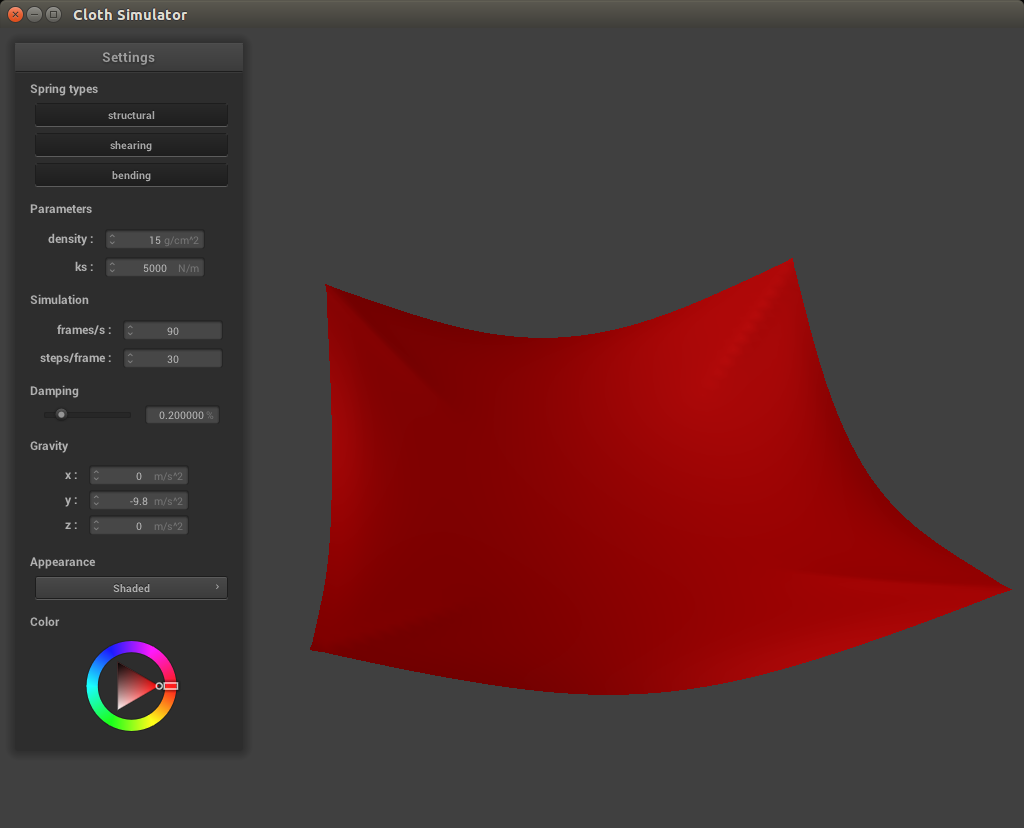The image size is (1024, 828).
Task: Click the frames/s spinner arrows
Action: [x=131, y=331]
